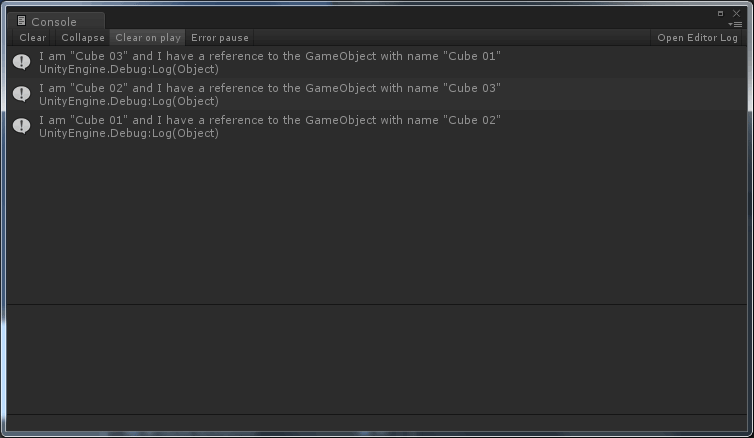Viewport: 754px width, 438px height.
Task: Click the info icon beside the "Cube 02" log
Action: 22,94
